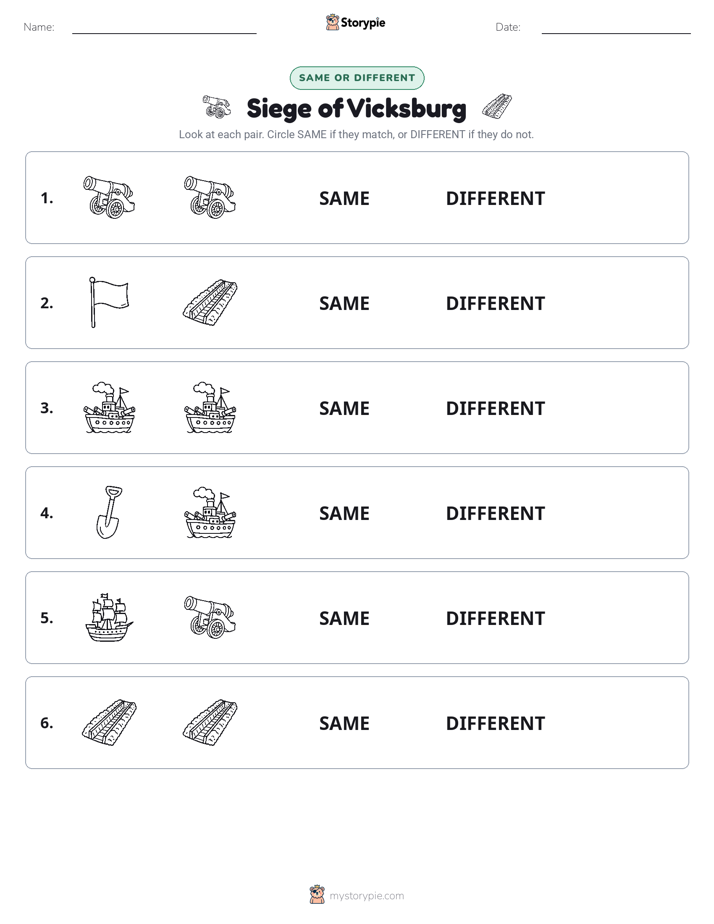Click the trench image in row 2
Screen dimensions: 714x924
click(210, 302)
